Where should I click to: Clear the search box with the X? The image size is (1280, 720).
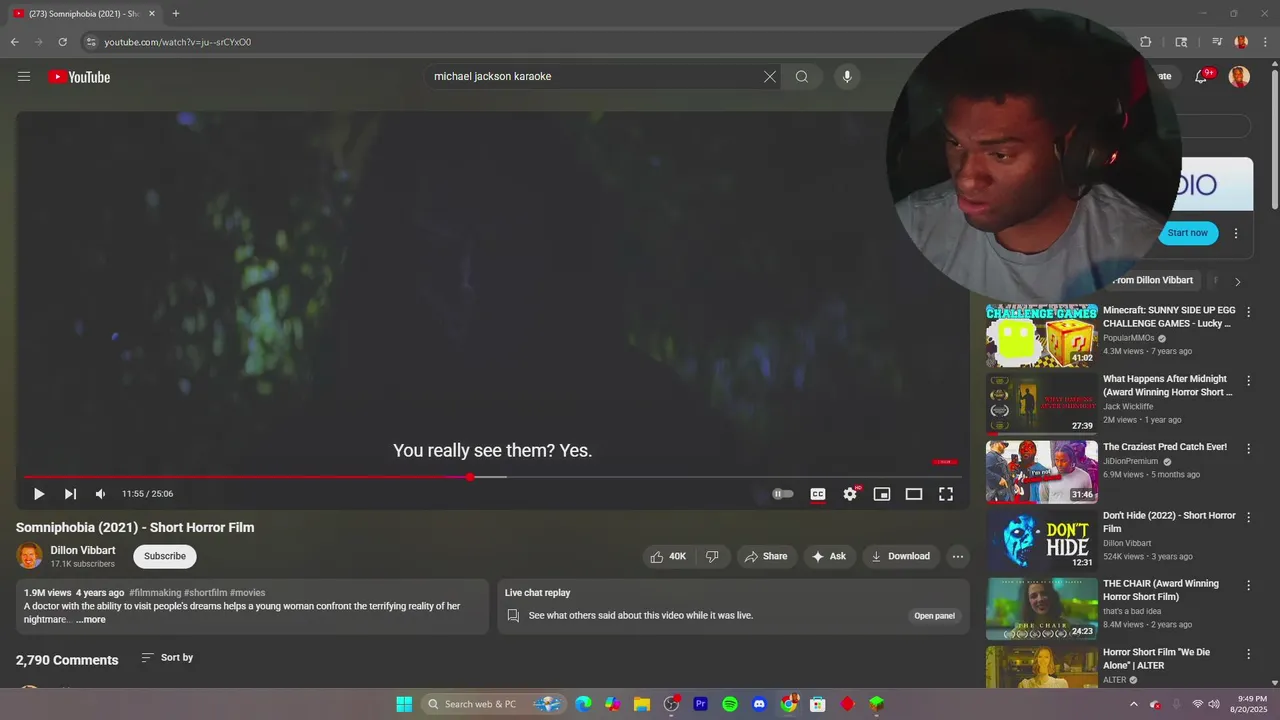pos(770,77)
